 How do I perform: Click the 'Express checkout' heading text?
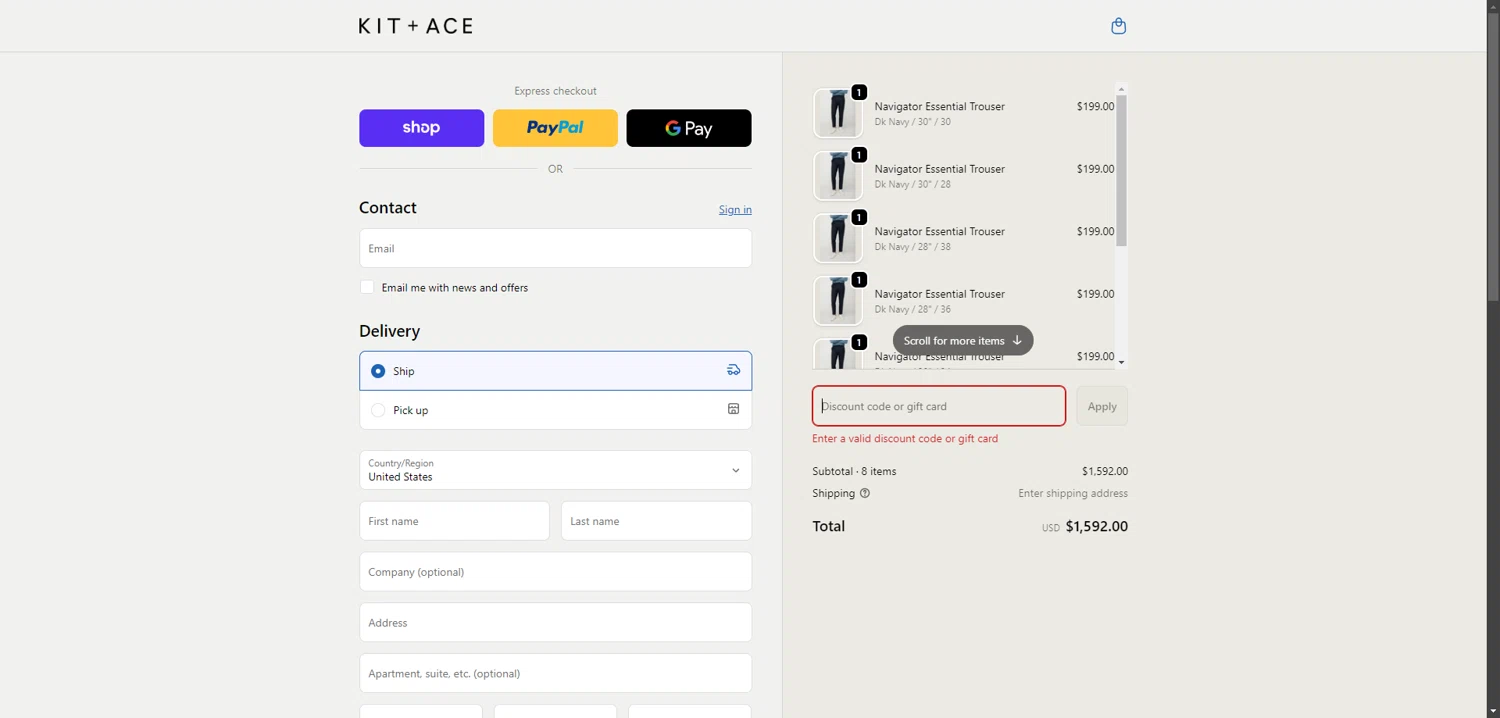(x=555, y=91)
